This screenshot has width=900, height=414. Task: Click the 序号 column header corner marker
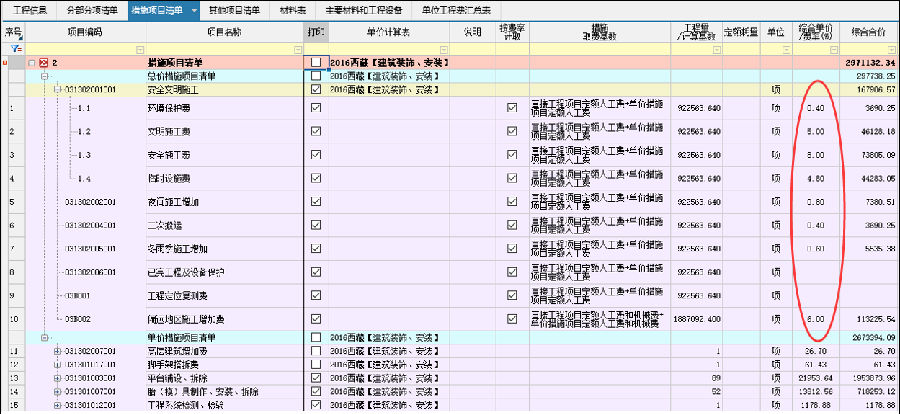(x=22, y=32)
